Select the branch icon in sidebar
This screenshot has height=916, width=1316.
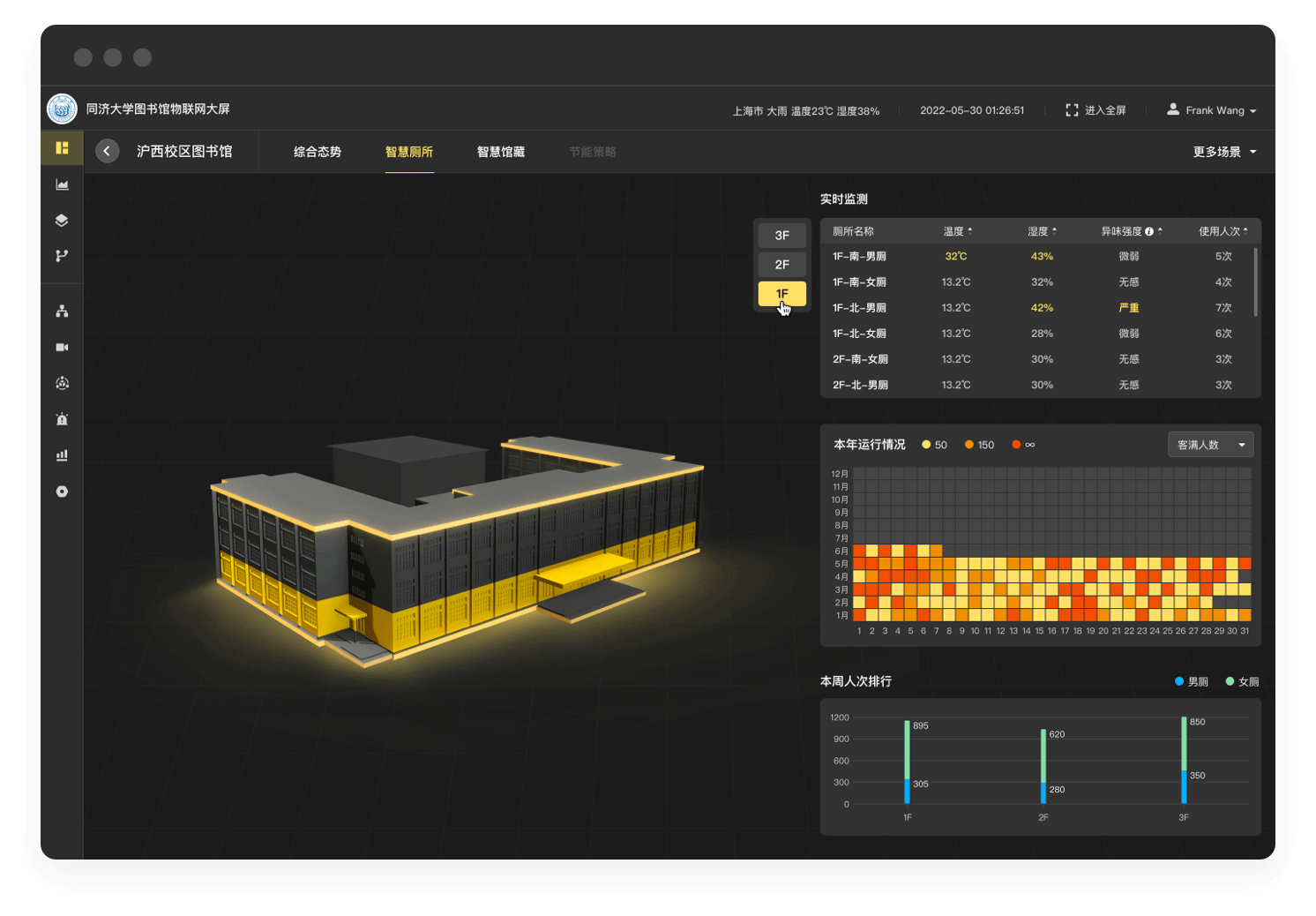click(62, 256)
